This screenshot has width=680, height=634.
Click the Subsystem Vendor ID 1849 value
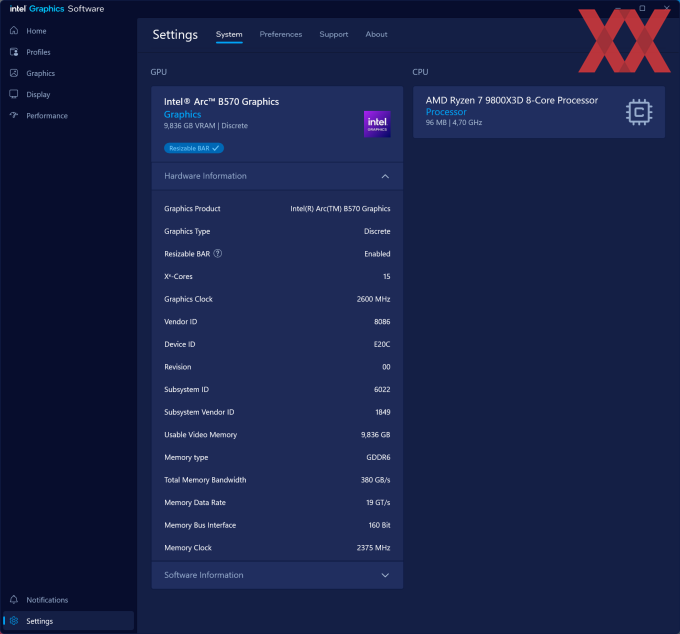pos(382,412)
